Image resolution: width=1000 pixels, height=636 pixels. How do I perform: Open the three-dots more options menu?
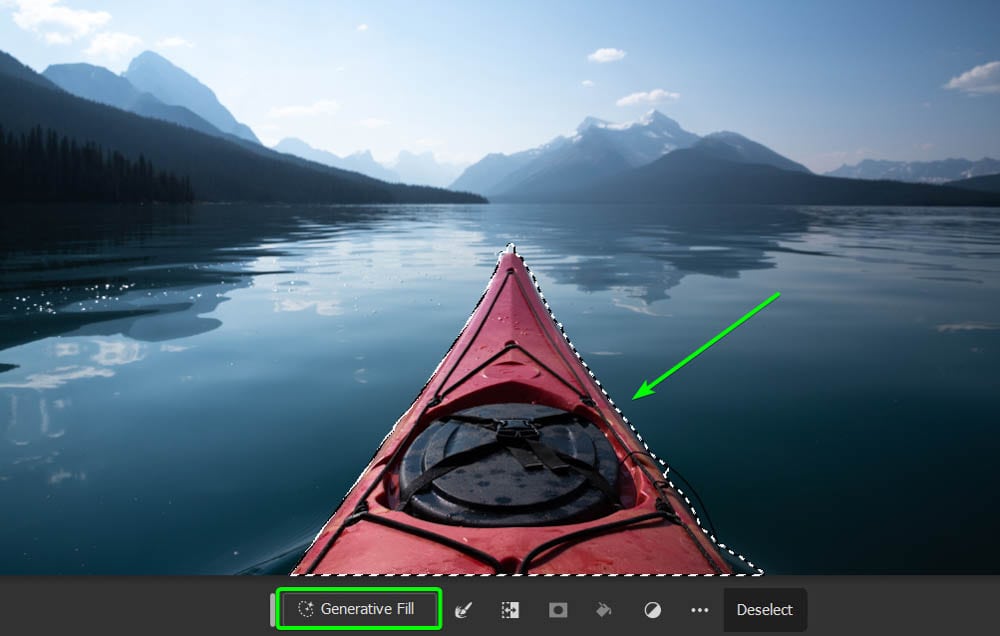700,610
